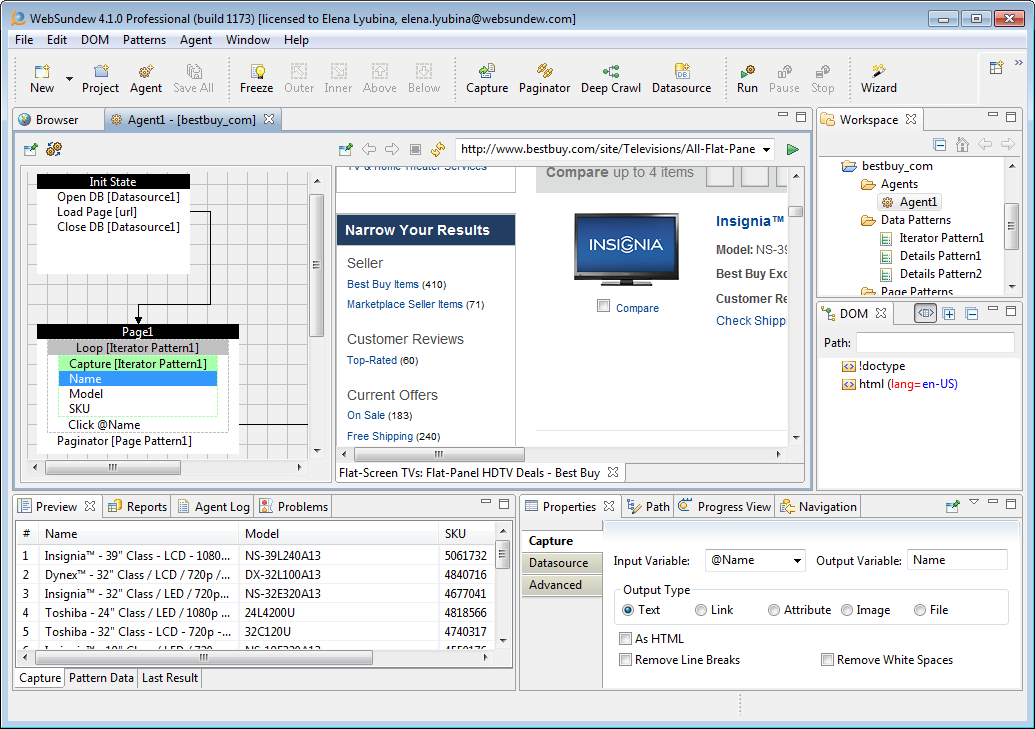Viewport: 1035px width, 729px height.
Task: Open the Properties panel view menu triangle
Action: tap(974, 503)
